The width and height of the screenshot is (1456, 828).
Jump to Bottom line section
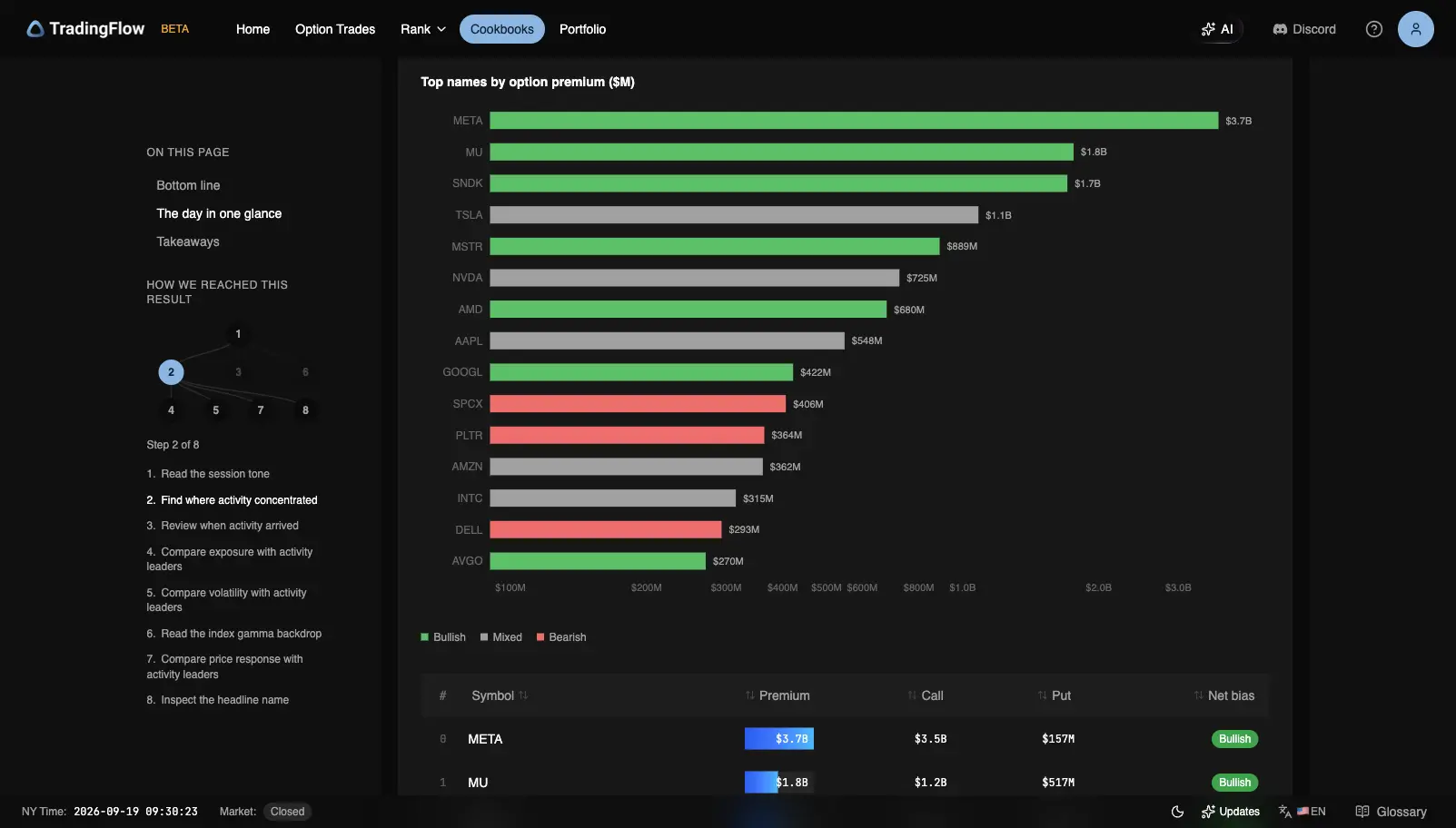click(x=188, y=185)
